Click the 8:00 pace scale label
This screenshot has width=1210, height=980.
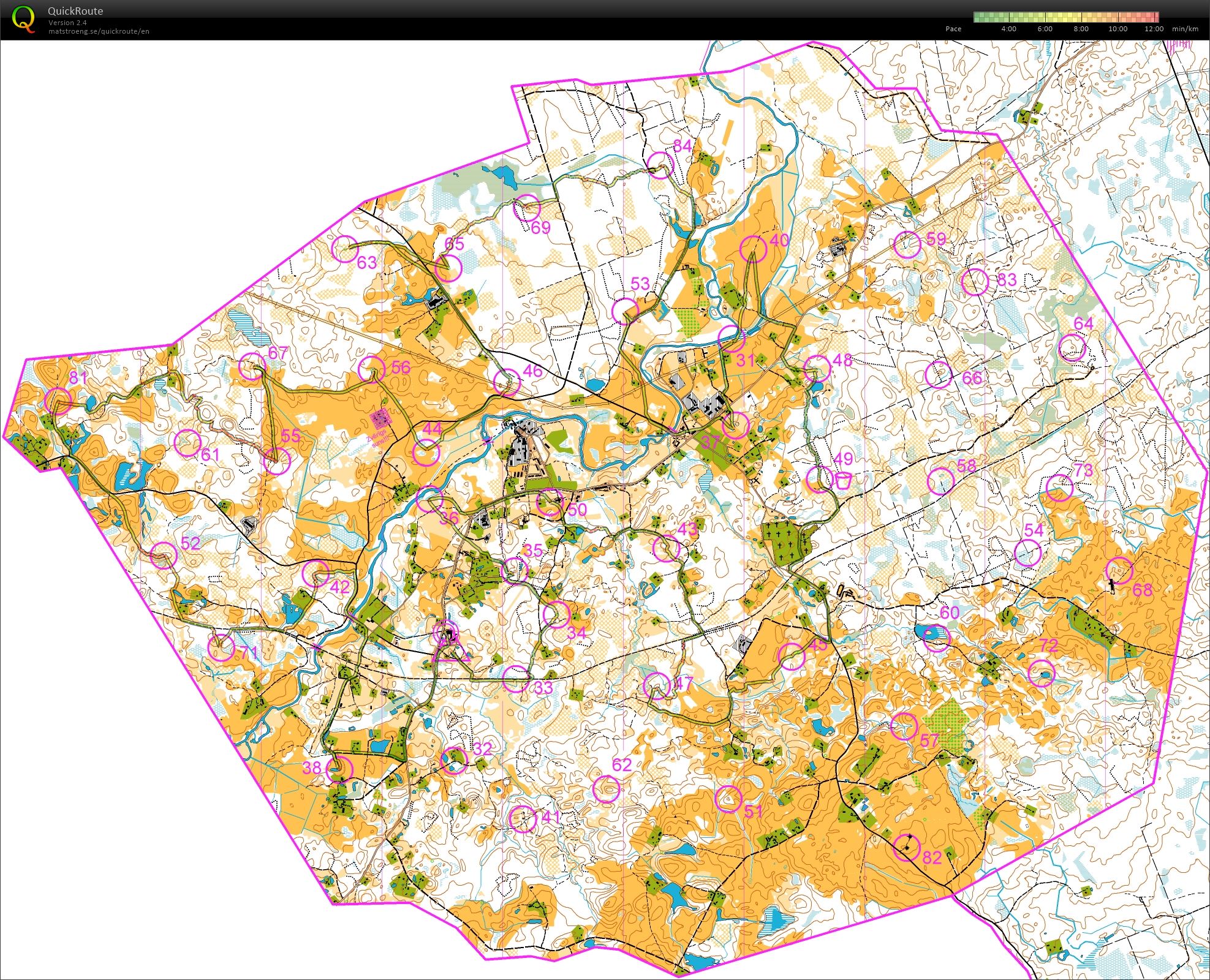pyautogui.click(x=1081, y=29)
